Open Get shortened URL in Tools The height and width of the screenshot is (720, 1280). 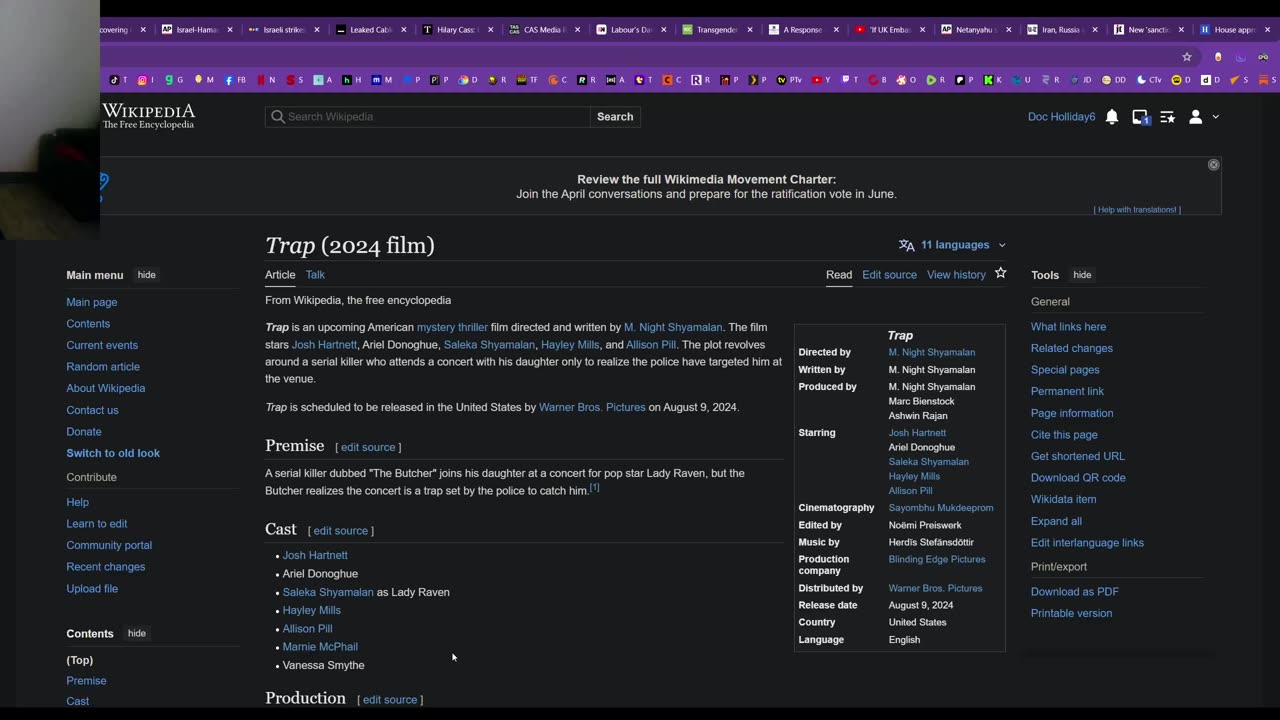point(1078,456)
